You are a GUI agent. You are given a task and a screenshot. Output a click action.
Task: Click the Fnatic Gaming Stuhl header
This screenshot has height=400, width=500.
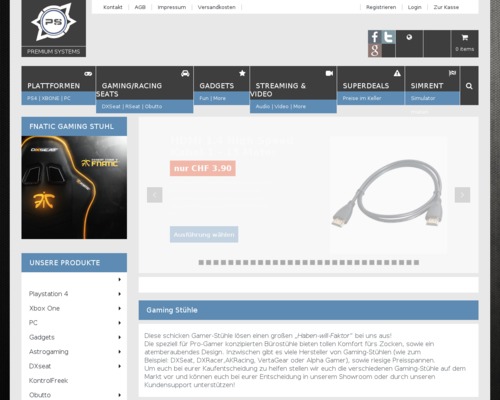[74, 126]
